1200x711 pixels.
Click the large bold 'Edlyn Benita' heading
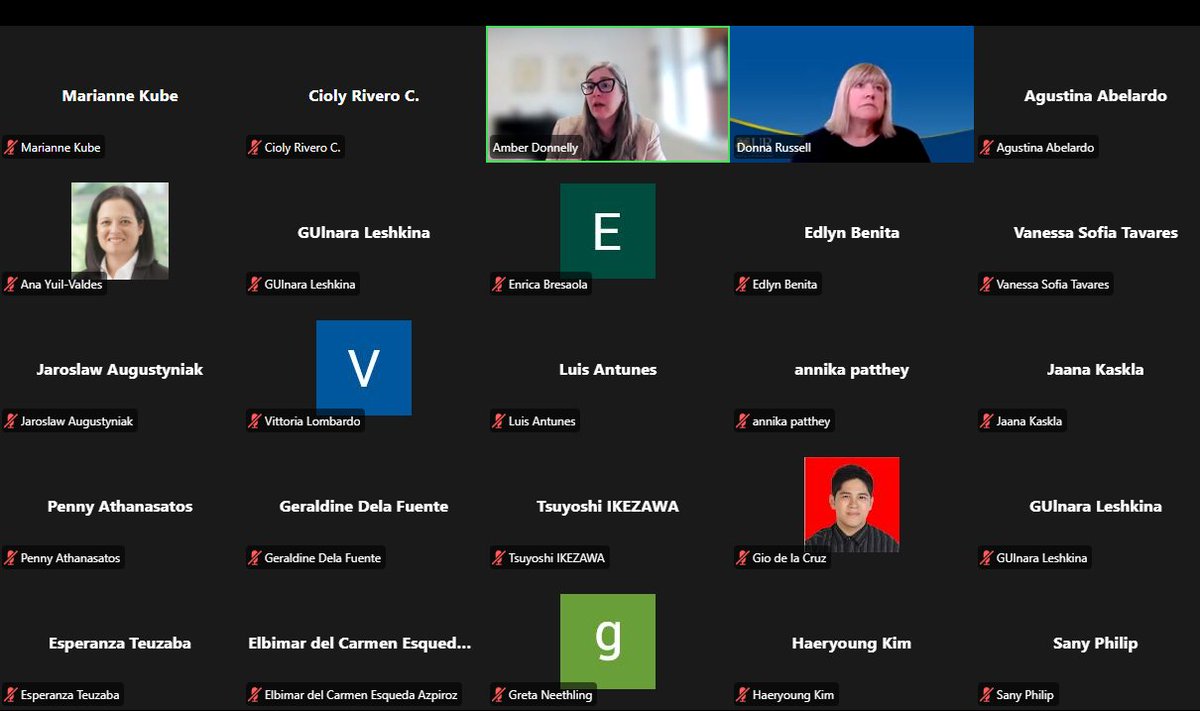click(852, 232)
